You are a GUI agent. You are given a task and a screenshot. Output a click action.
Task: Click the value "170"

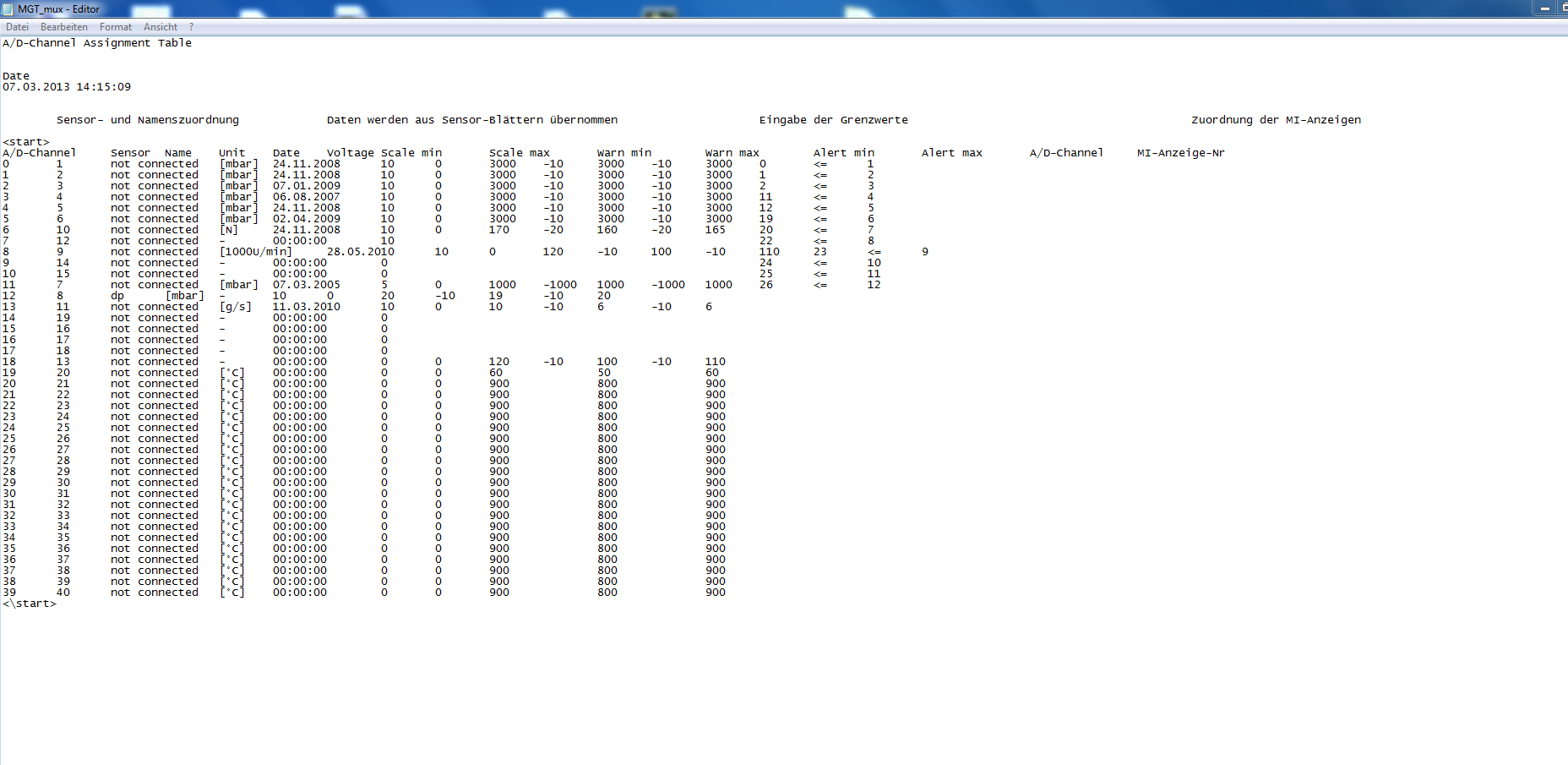499,230
